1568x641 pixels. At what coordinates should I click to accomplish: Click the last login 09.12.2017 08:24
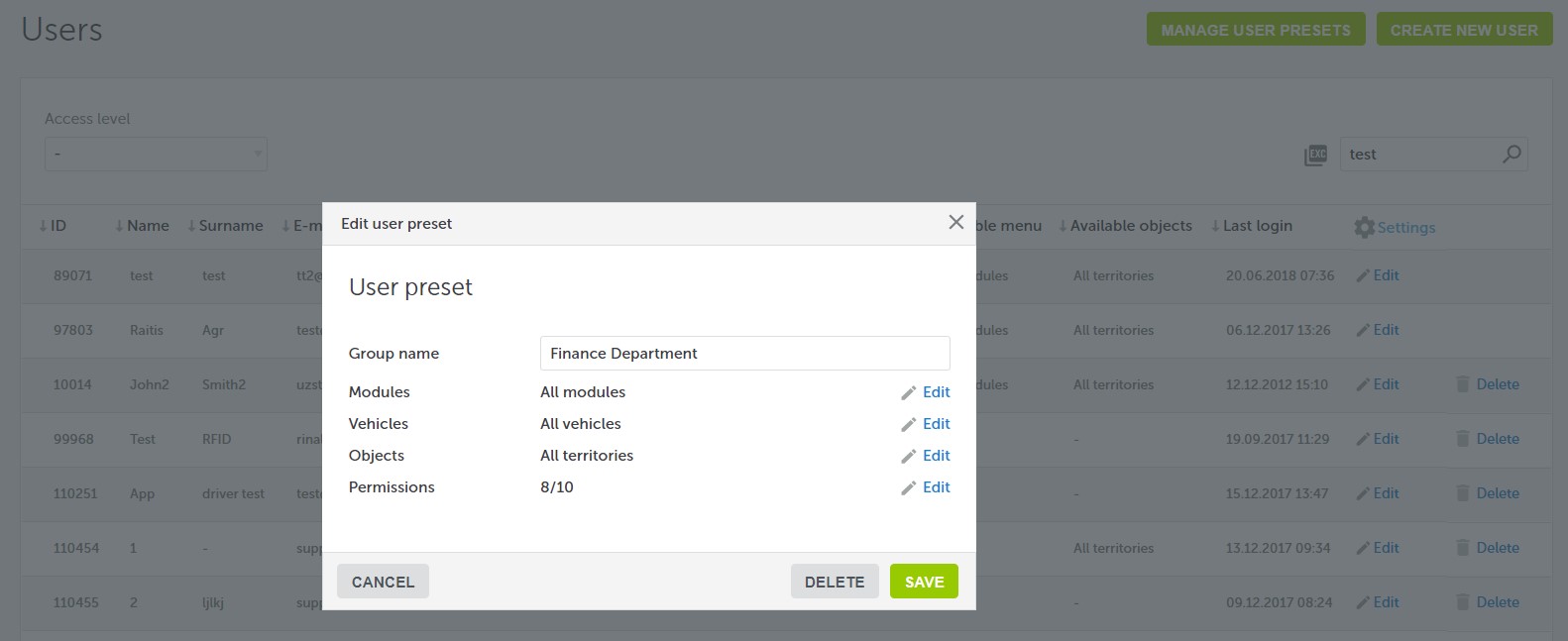1279,602
